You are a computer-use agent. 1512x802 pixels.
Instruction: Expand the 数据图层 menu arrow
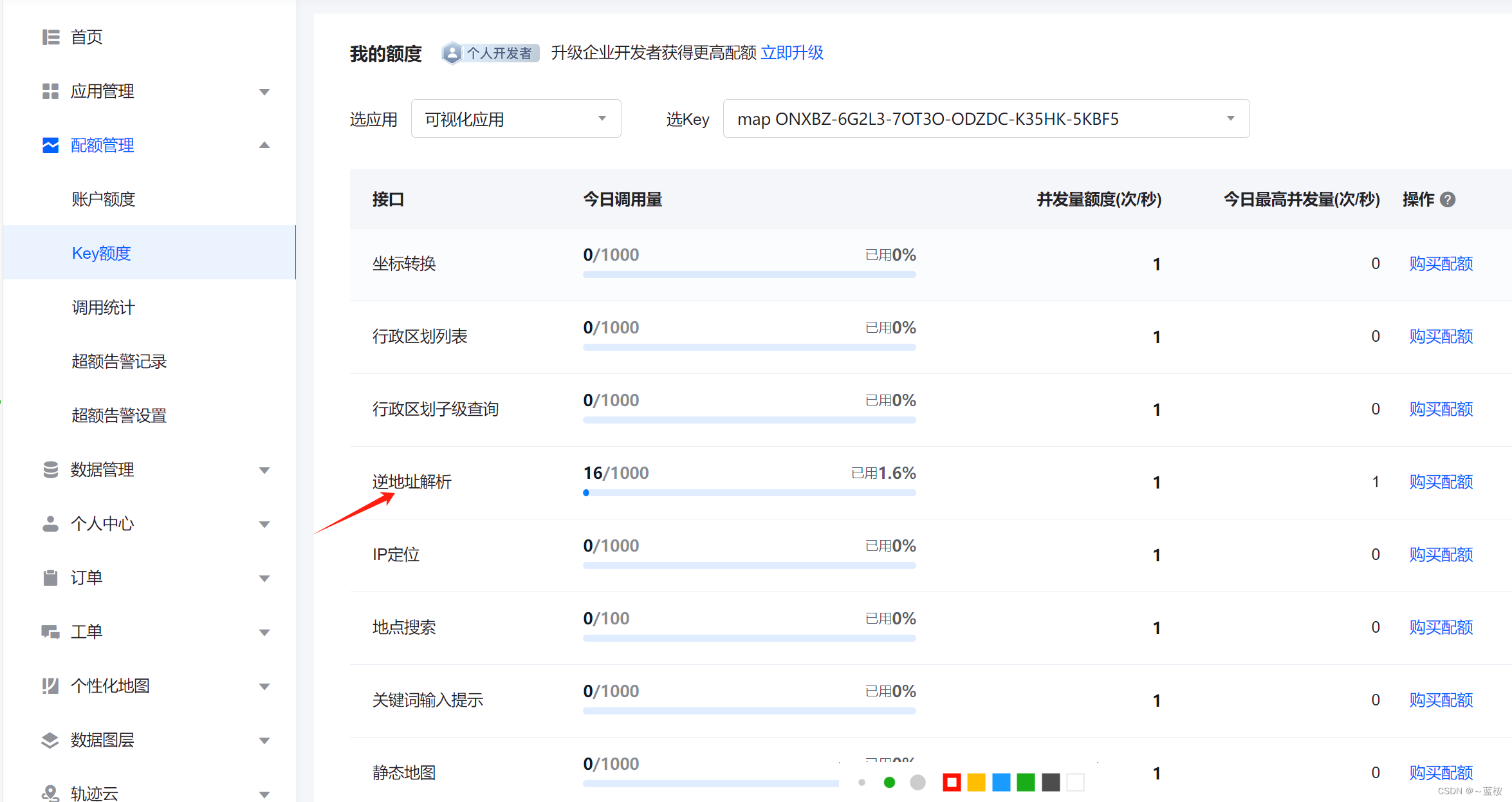click(264, 740)
